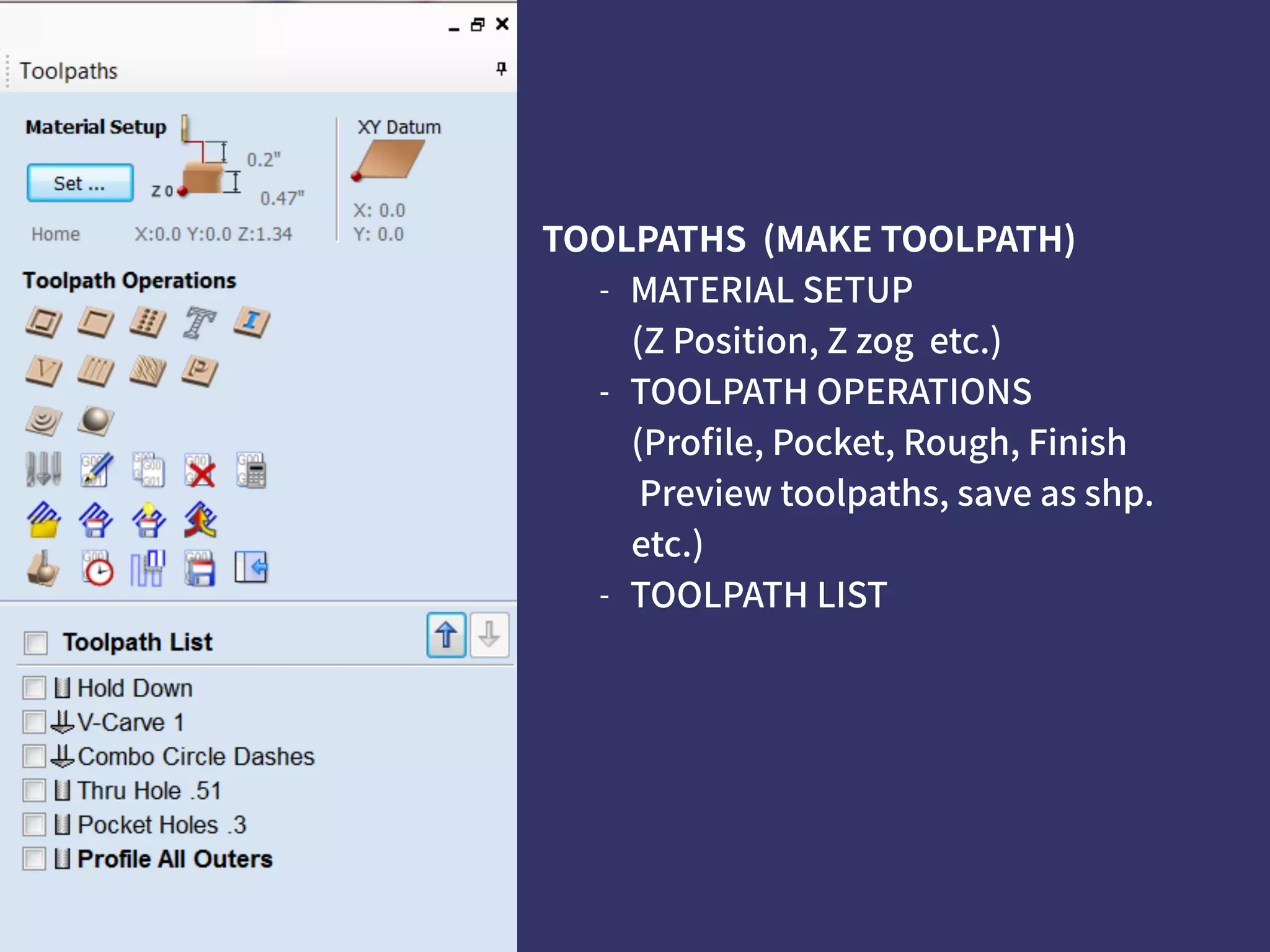Viewport: 1270px width, 952px height.
Task: Check the Toolpath List select-all checkbox
Action: [x=35, y=643]
